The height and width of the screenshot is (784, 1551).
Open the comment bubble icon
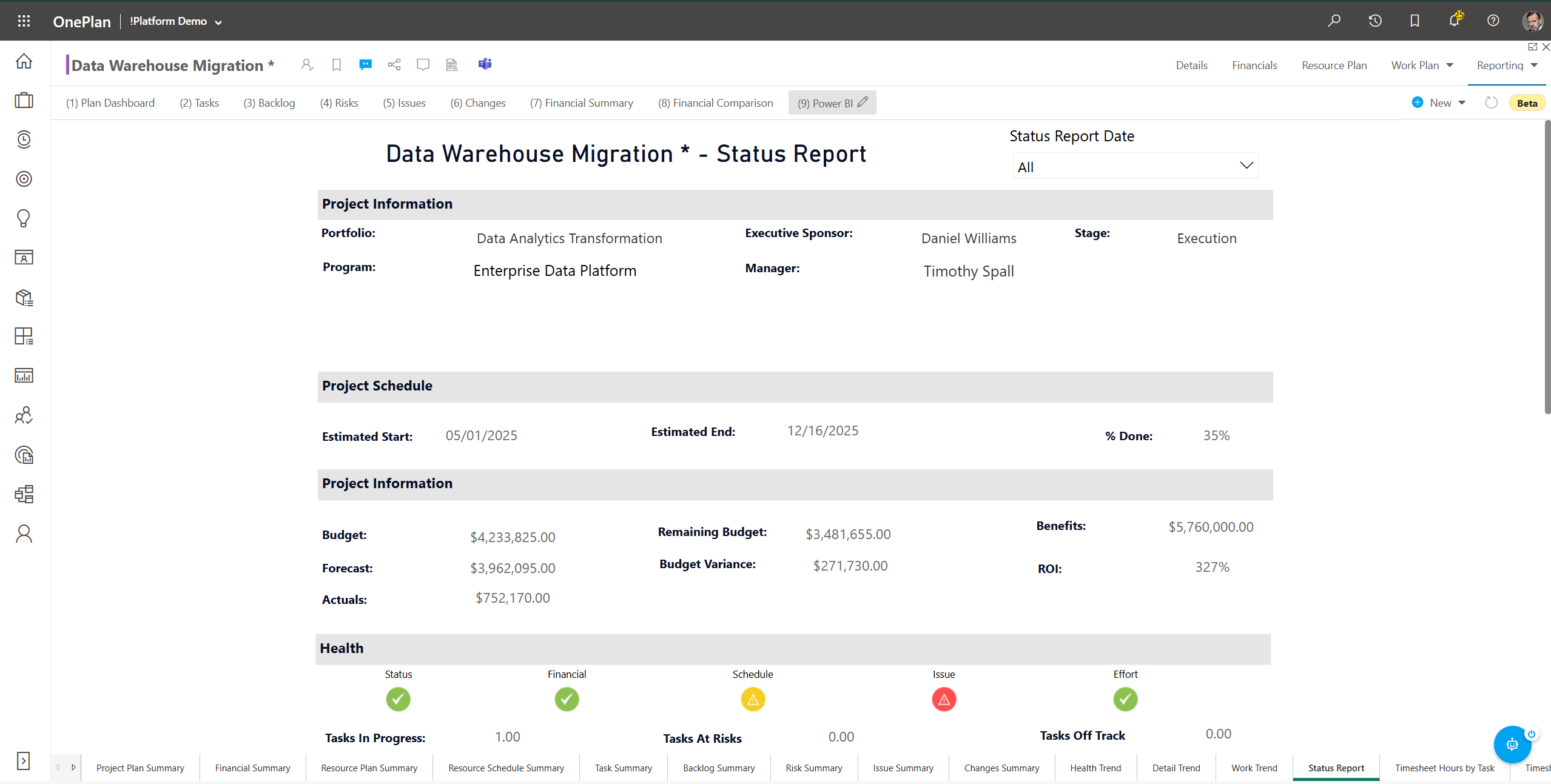point(423,64)
